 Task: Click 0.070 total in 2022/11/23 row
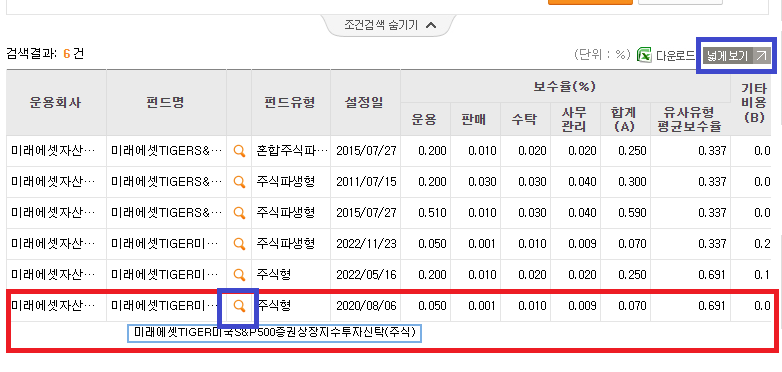click(x=632, y=244)
